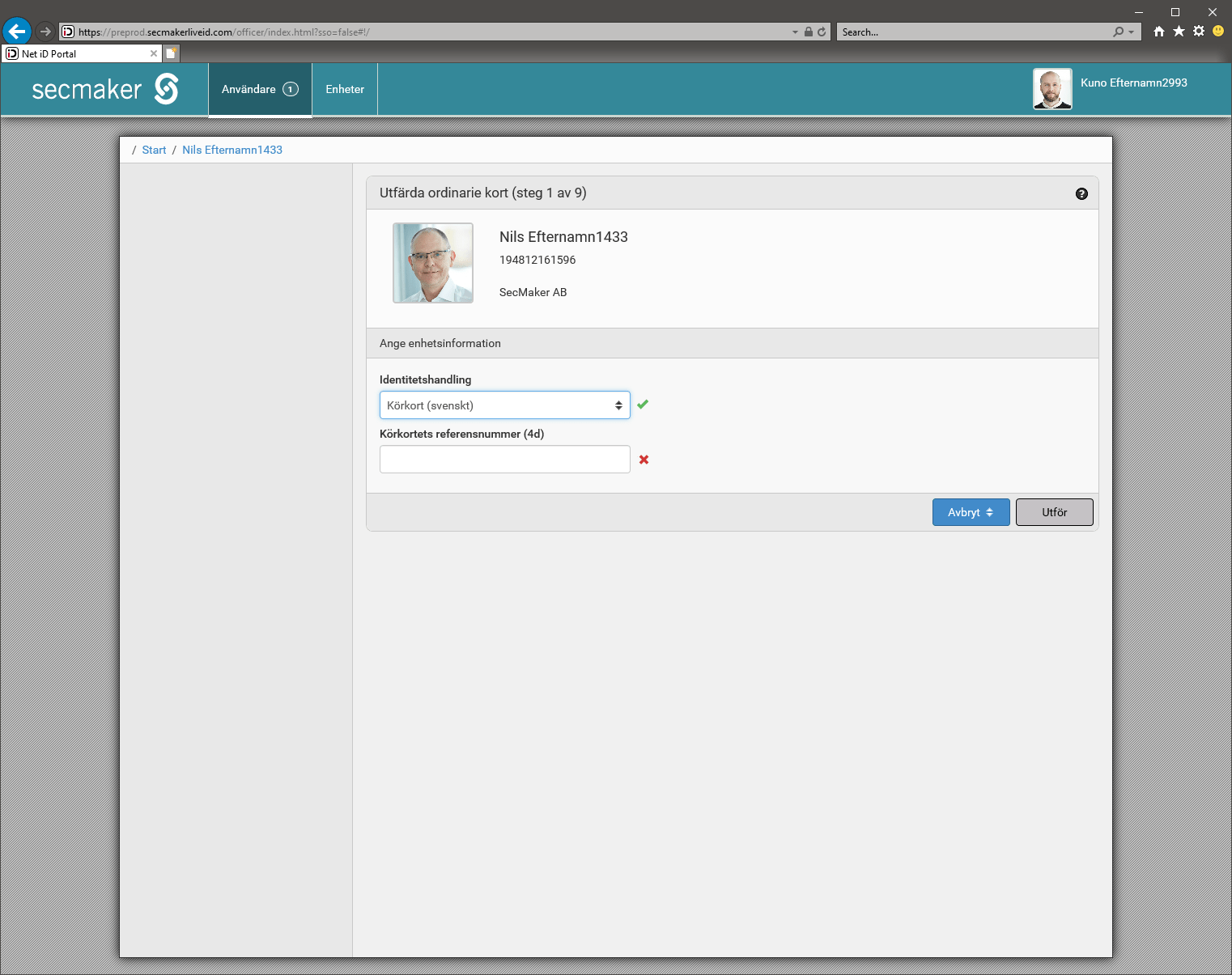Follow the Start breadcrumb link
This screenshot has height=975, width=1232.
[154, 150]
